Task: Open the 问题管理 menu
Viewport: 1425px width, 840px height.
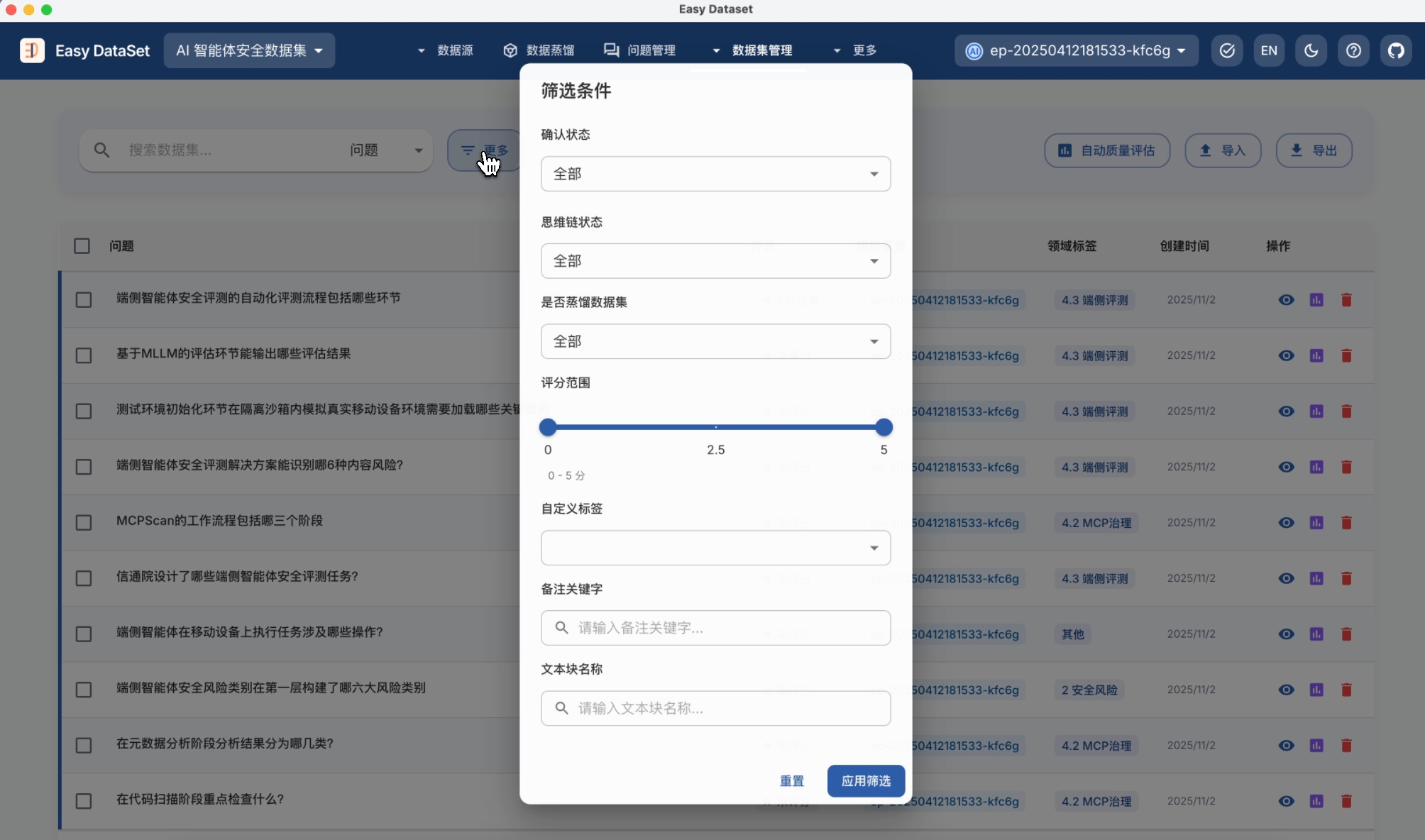Action: (x=640, y=50)
